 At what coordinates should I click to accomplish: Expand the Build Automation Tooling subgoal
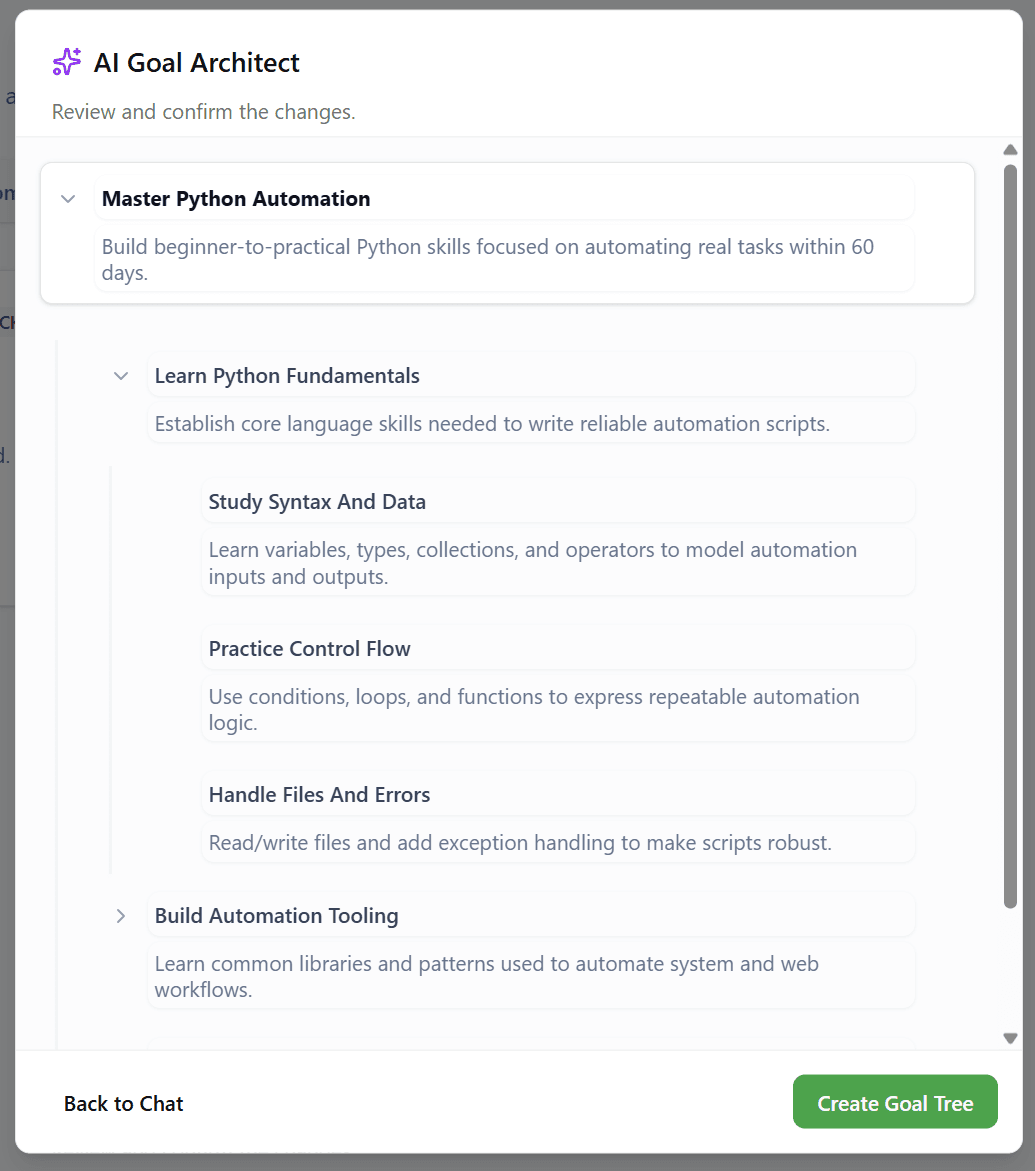(x=121, y=916)
